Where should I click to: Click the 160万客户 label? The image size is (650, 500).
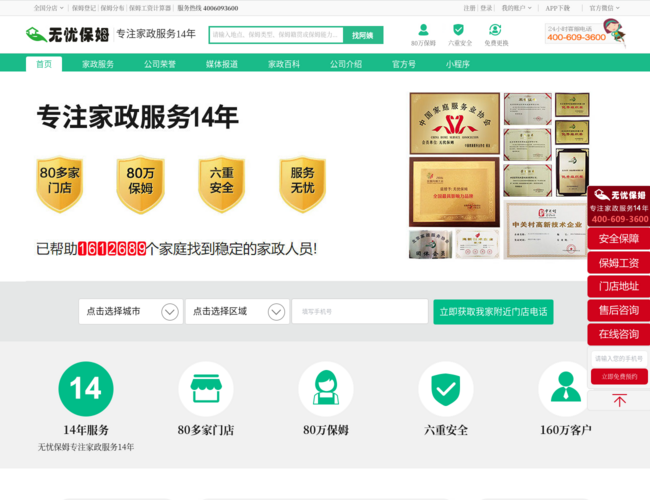click(x=565, y=430)
